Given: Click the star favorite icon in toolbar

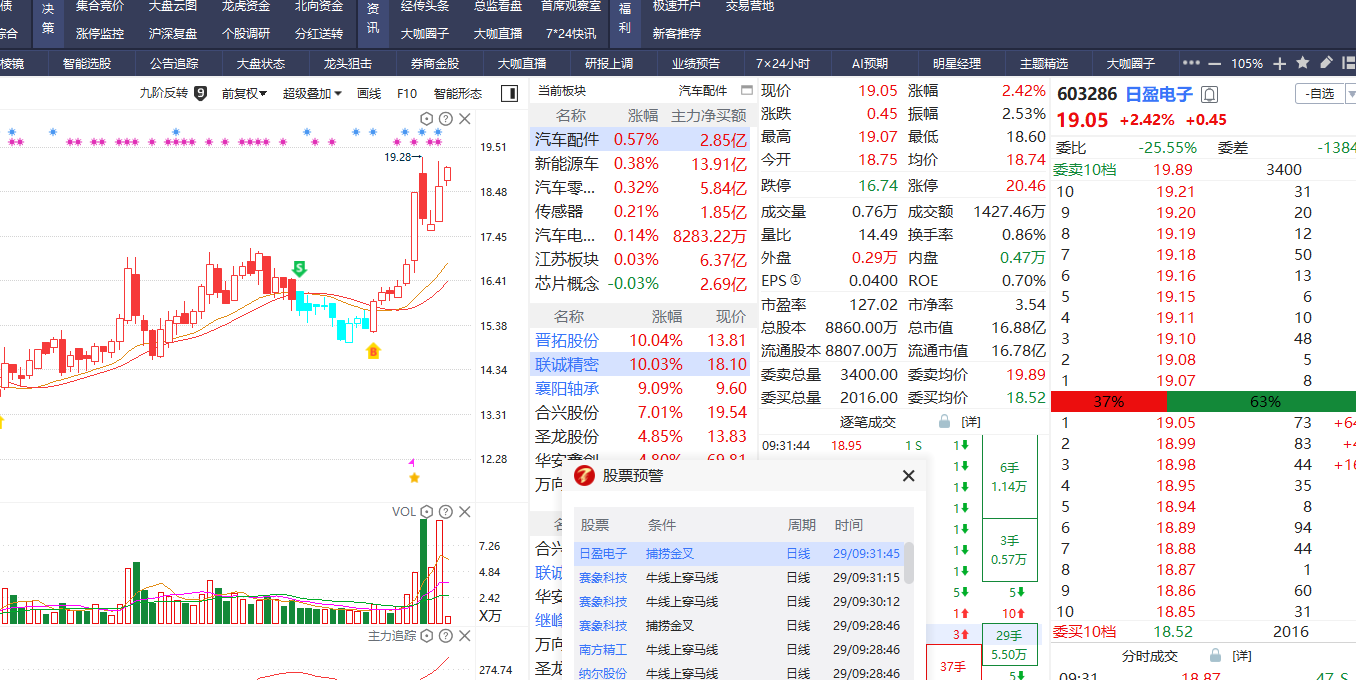Looking at the screenshot, I should 1303,63.
